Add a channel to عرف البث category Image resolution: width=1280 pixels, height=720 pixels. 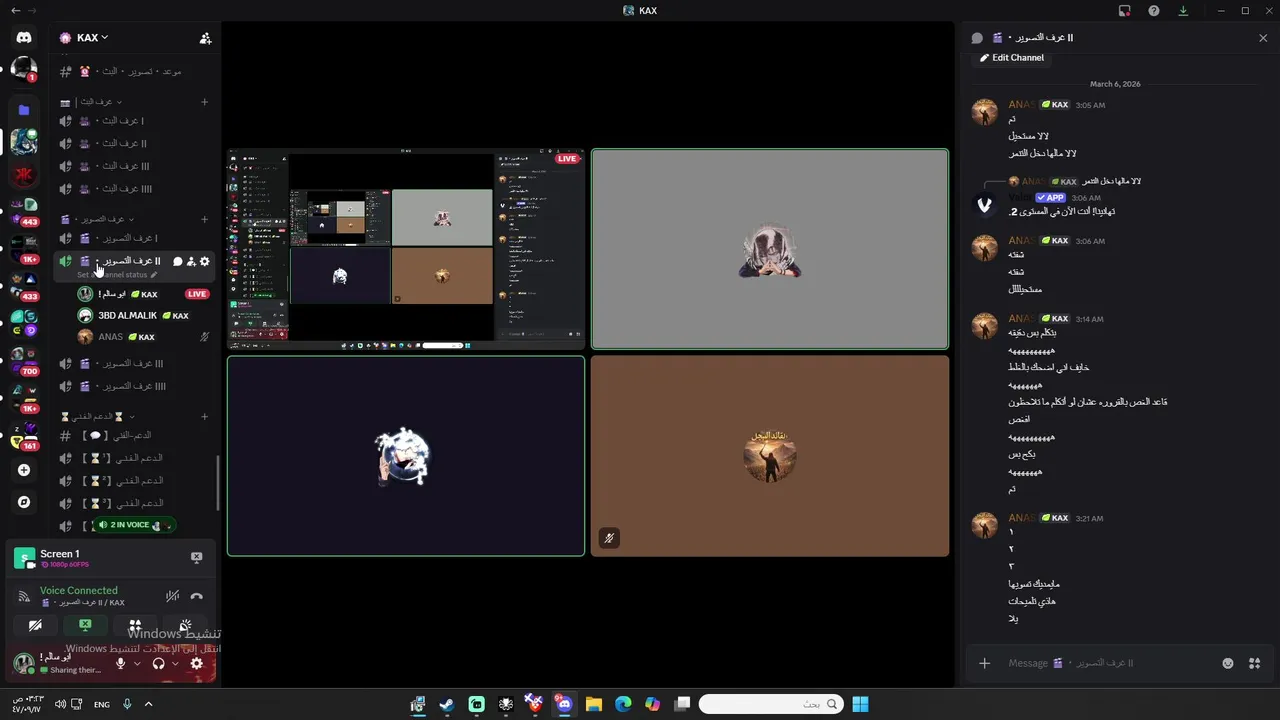(x=204, y=102)
